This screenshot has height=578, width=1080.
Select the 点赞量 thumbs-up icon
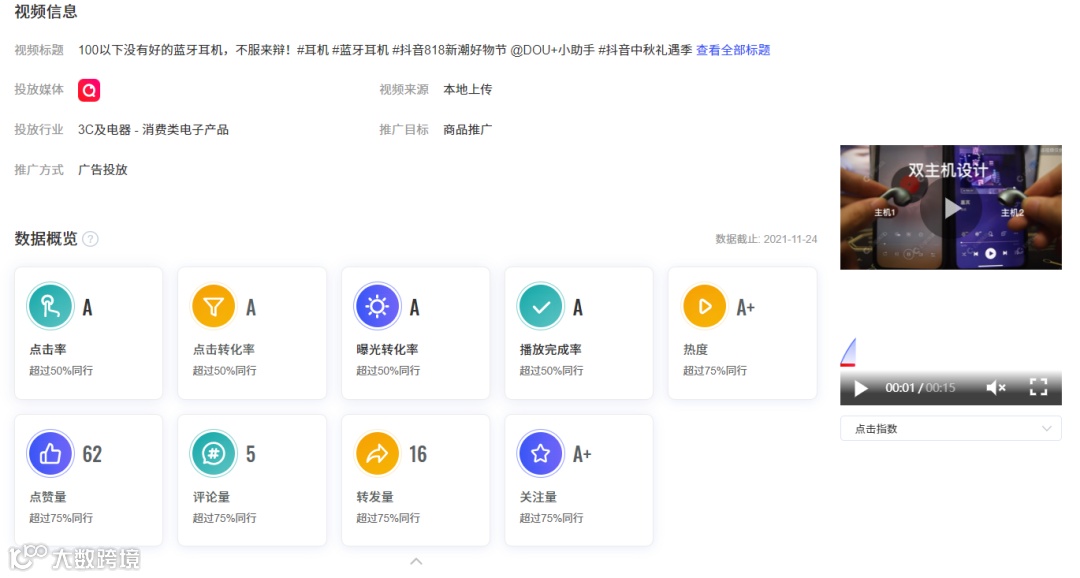pos(51,453)
